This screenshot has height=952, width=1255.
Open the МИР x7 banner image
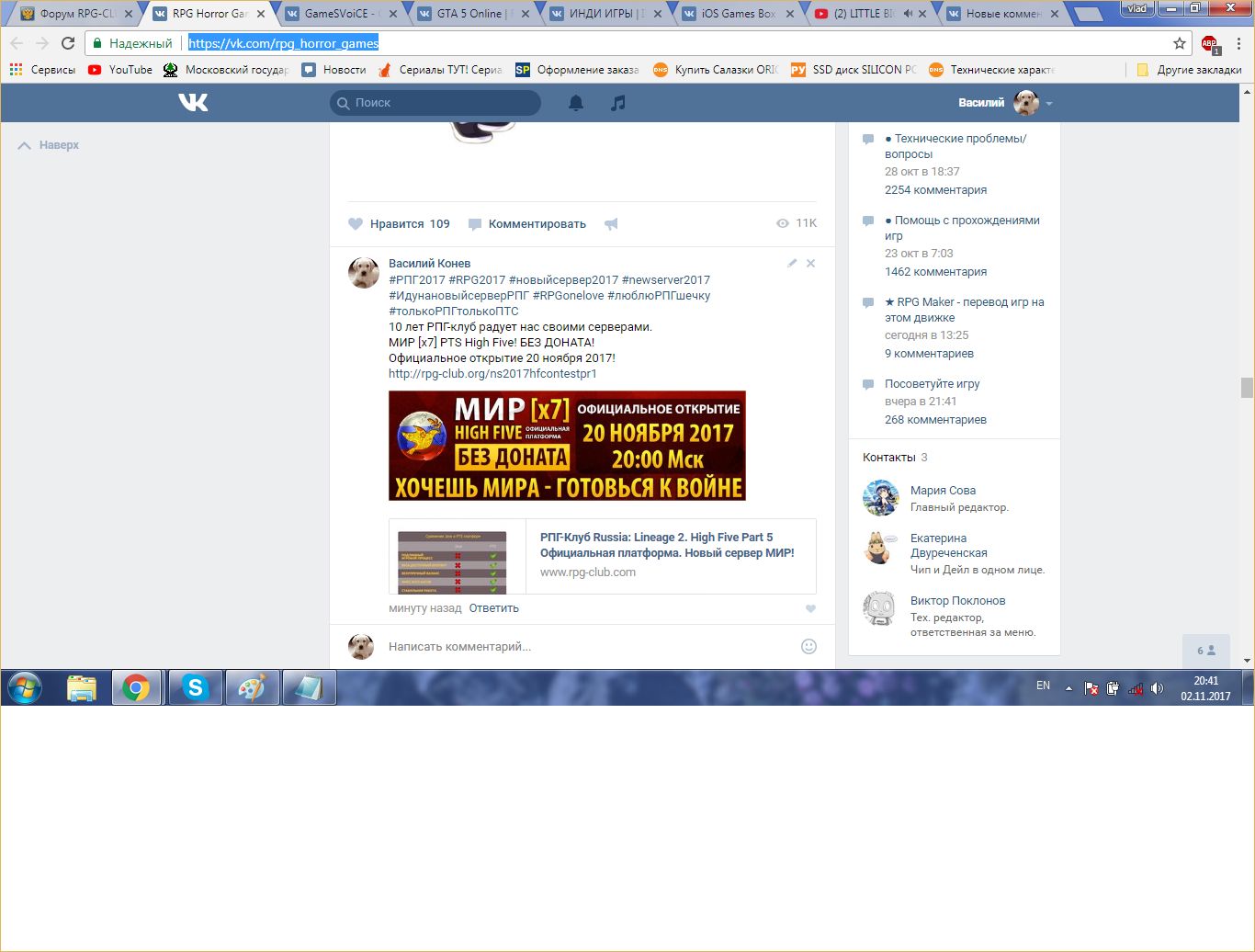(x=567, y=446)
